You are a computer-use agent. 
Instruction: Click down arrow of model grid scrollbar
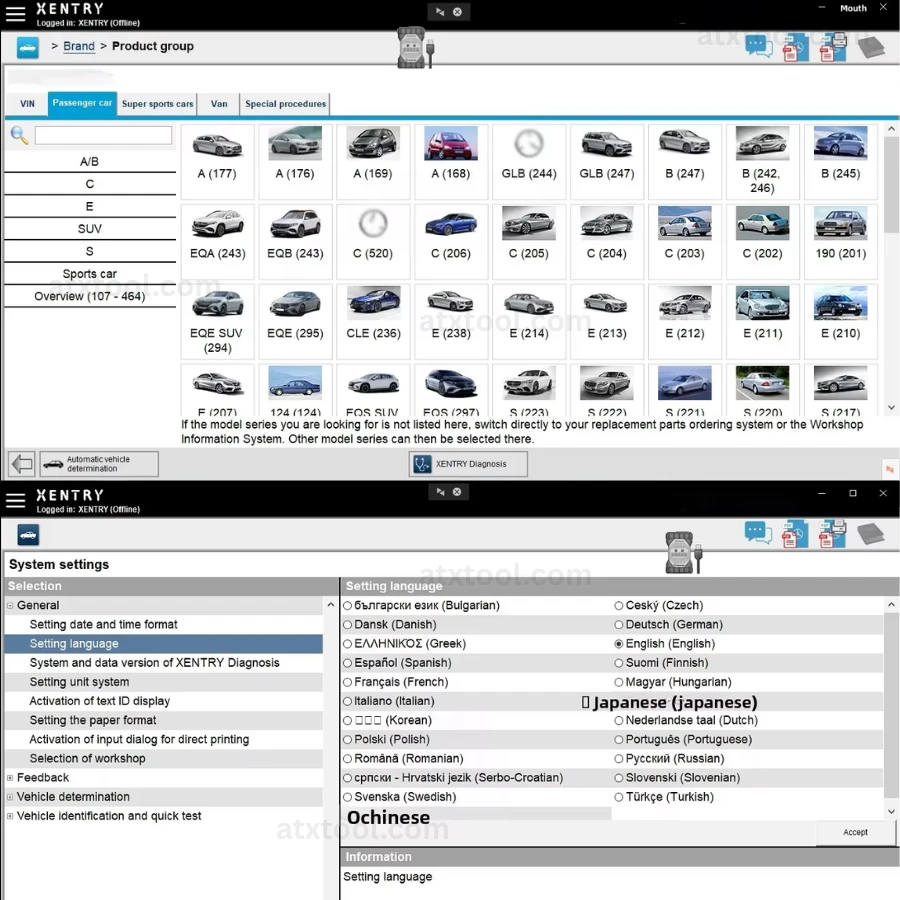coord(891,408)
